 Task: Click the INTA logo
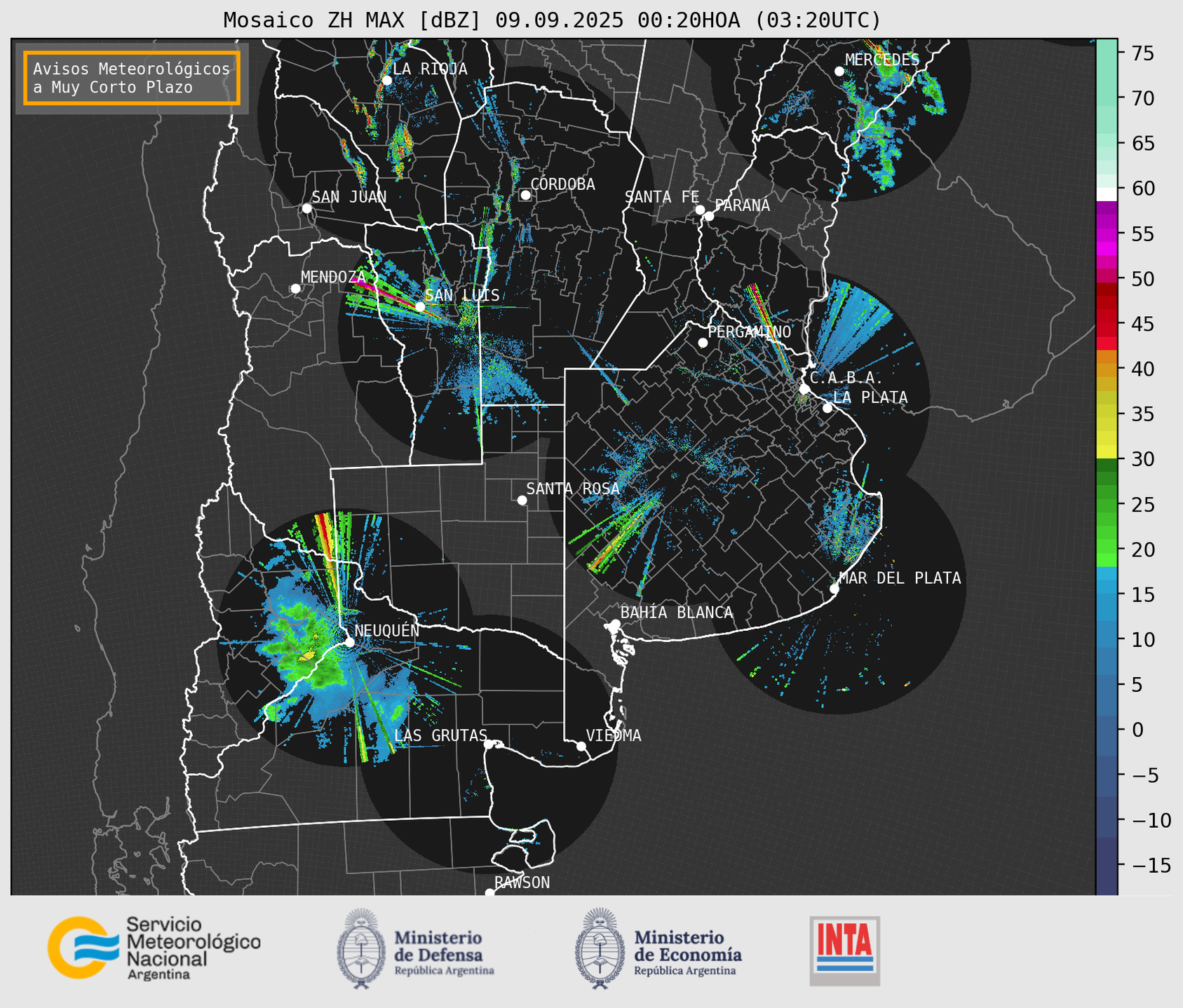pyautogui.click(x=844, y=951)
